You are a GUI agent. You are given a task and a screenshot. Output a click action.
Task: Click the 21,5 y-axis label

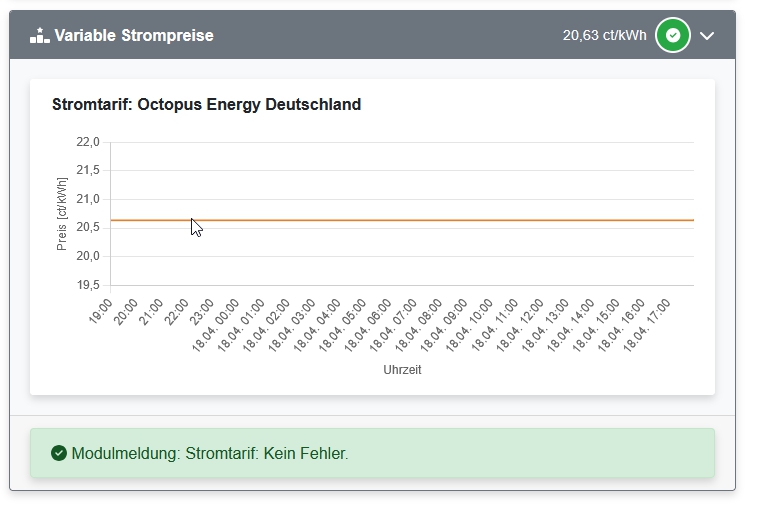[88, 171]
